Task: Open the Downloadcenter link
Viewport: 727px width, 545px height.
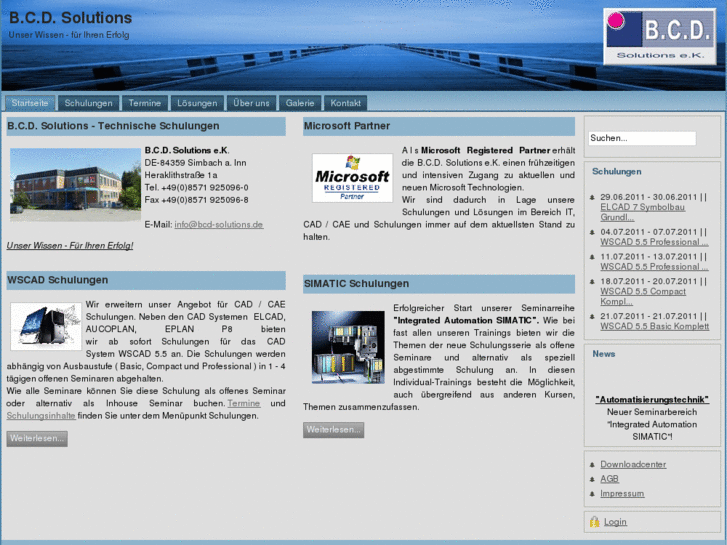Action: point(633,464)
